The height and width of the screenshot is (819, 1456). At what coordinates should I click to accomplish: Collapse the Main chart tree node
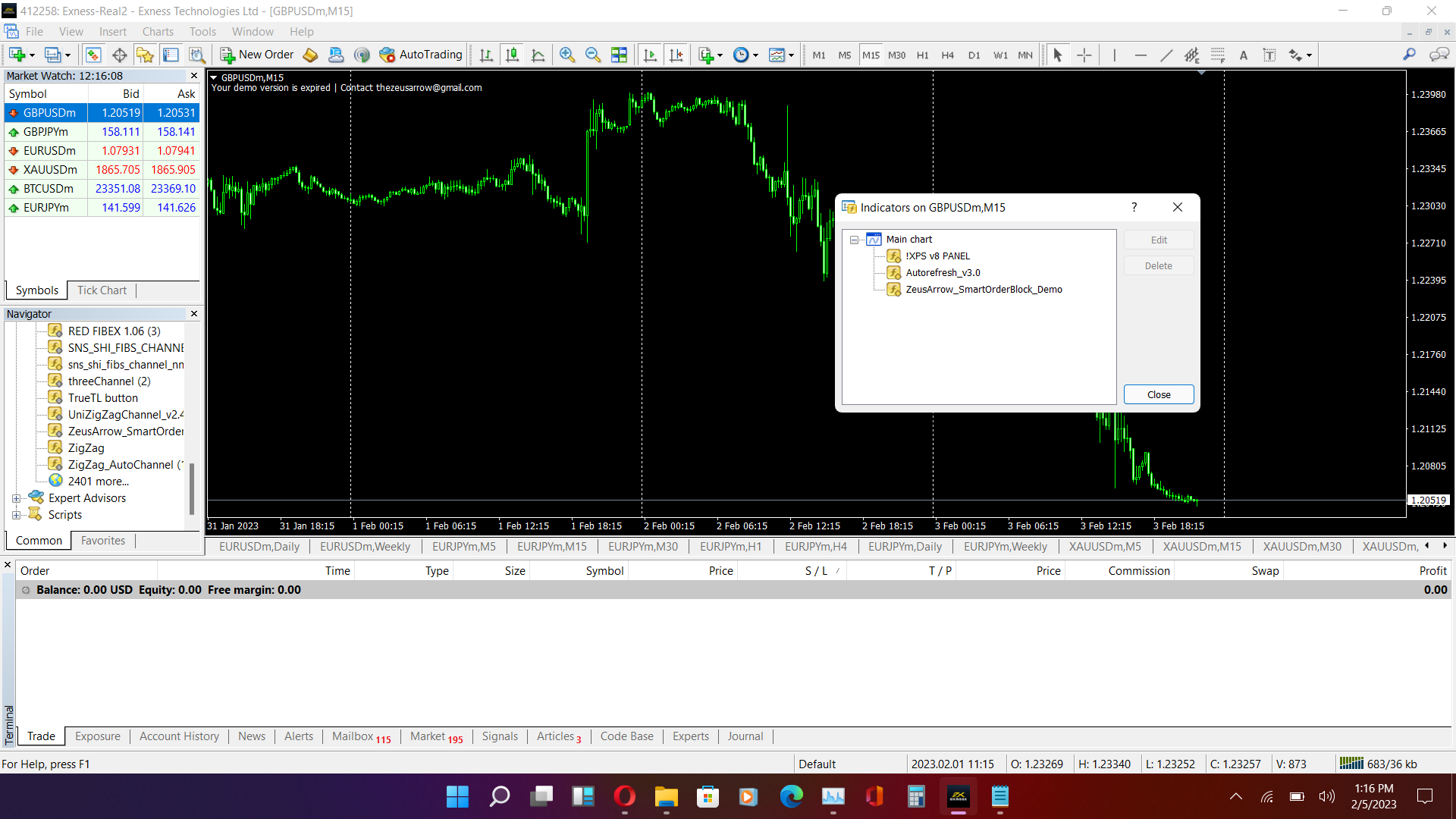click(x=855, y=240)
